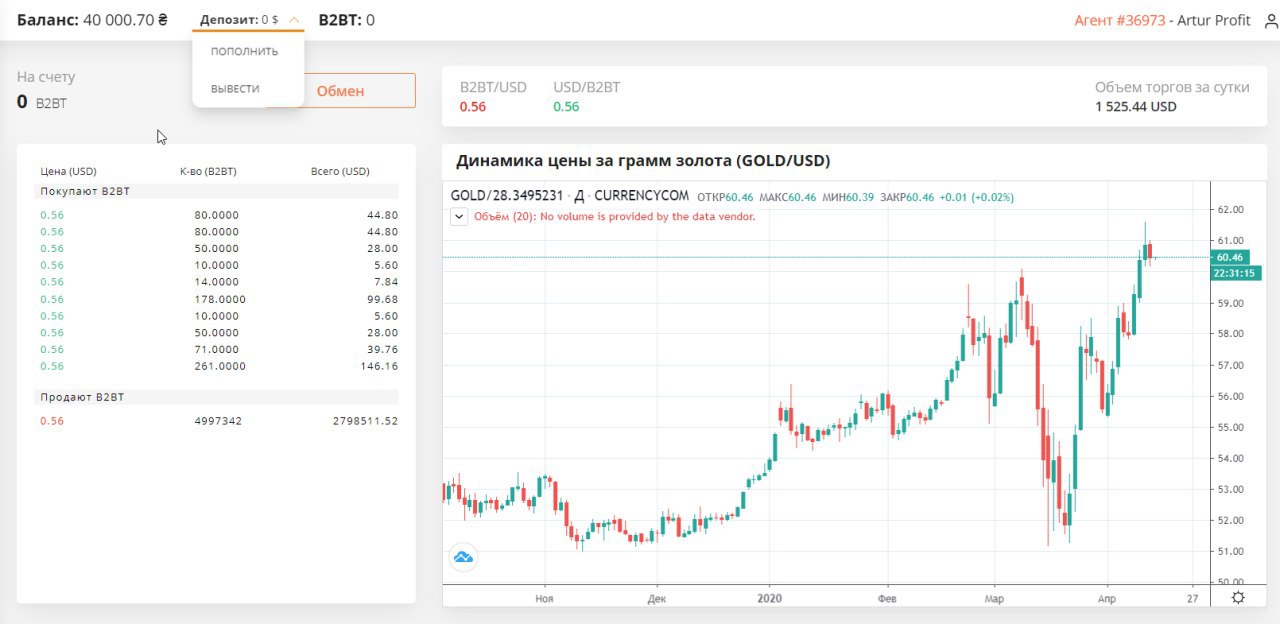The height and width of the screenshot is (624, 1280).
Task: Select sell order quantity 4997342
Action: click(218, 421)
